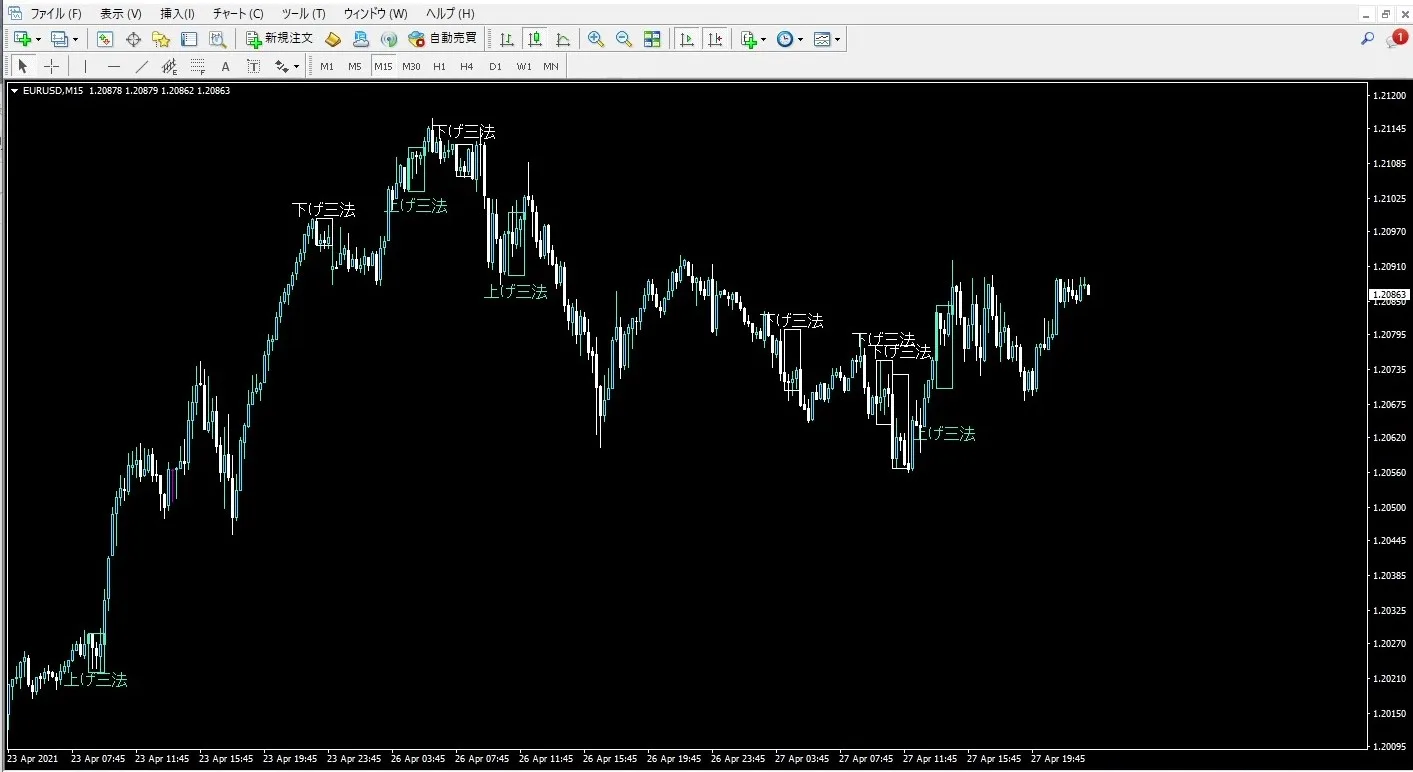Viewport: 1413px width, 772px height.
Task: Select the horizontal line drawing tool
Action: tap(114, 66)
